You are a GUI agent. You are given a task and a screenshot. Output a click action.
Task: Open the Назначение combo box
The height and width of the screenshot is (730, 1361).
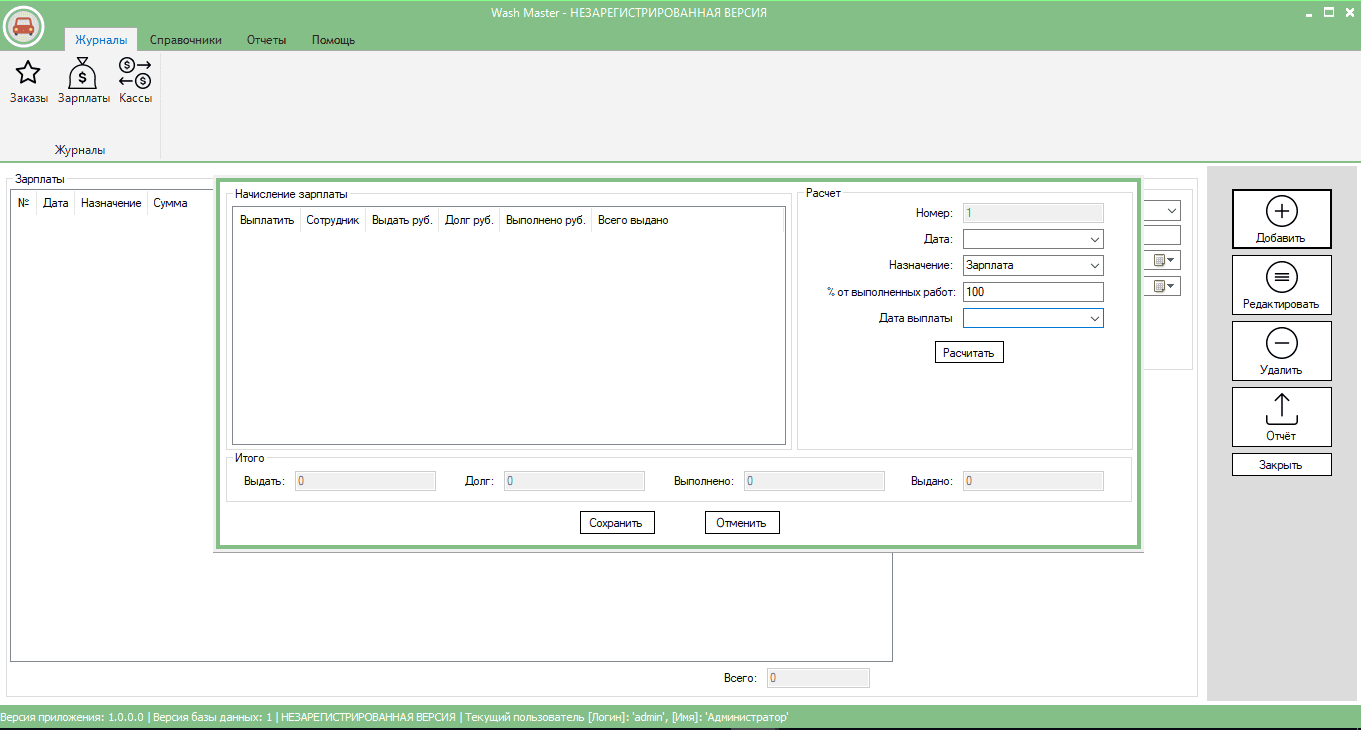(1033, 266)
